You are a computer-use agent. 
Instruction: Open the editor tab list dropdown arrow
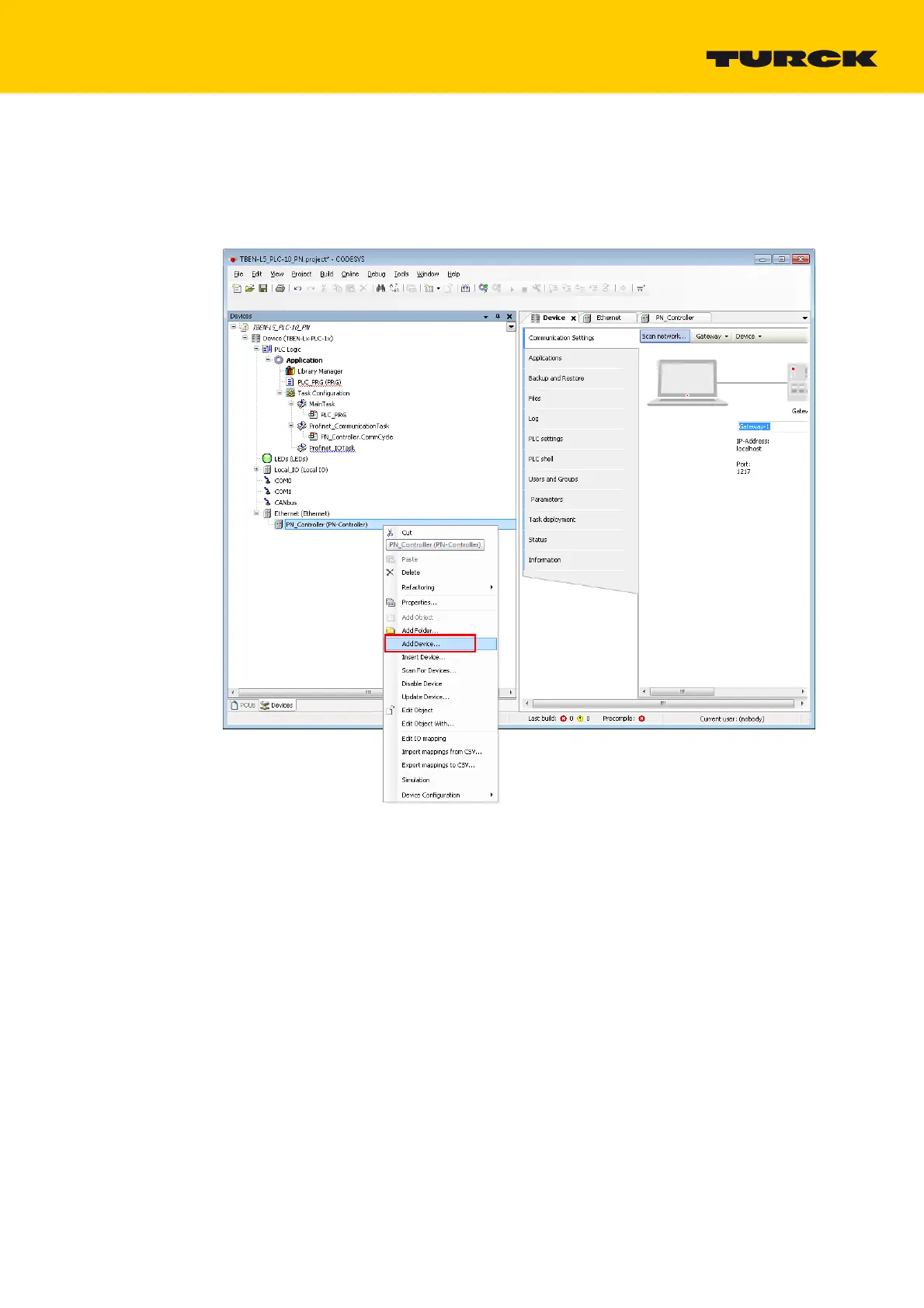804,318
